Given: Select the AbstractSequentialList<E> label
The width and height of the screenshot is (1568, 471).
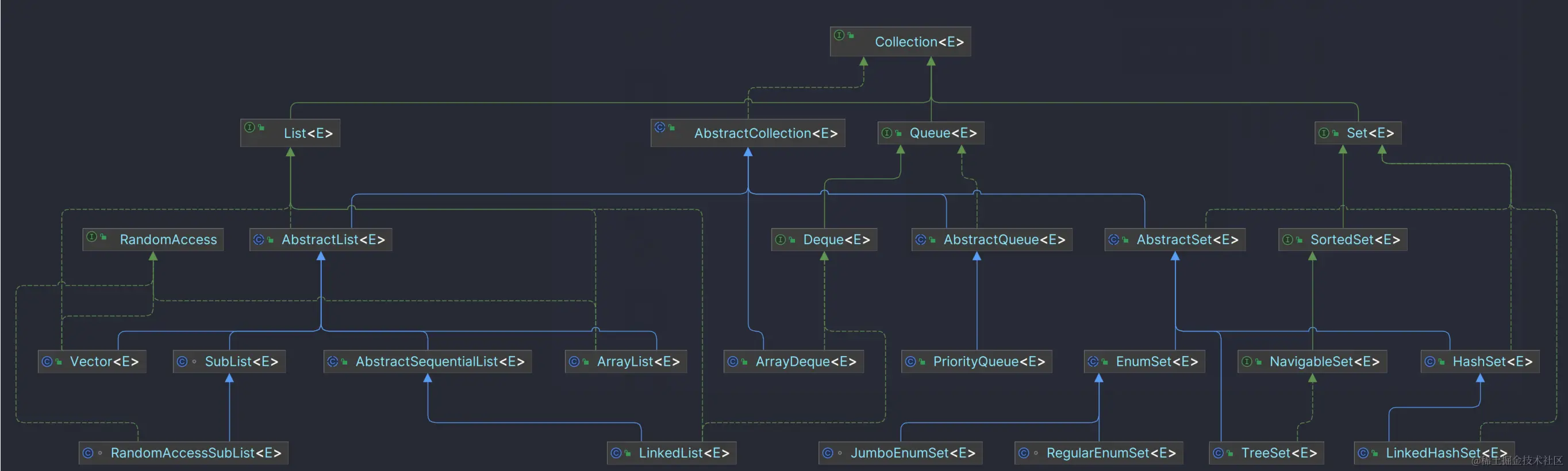Looking at the screenshot, I should tap(440, 361).
